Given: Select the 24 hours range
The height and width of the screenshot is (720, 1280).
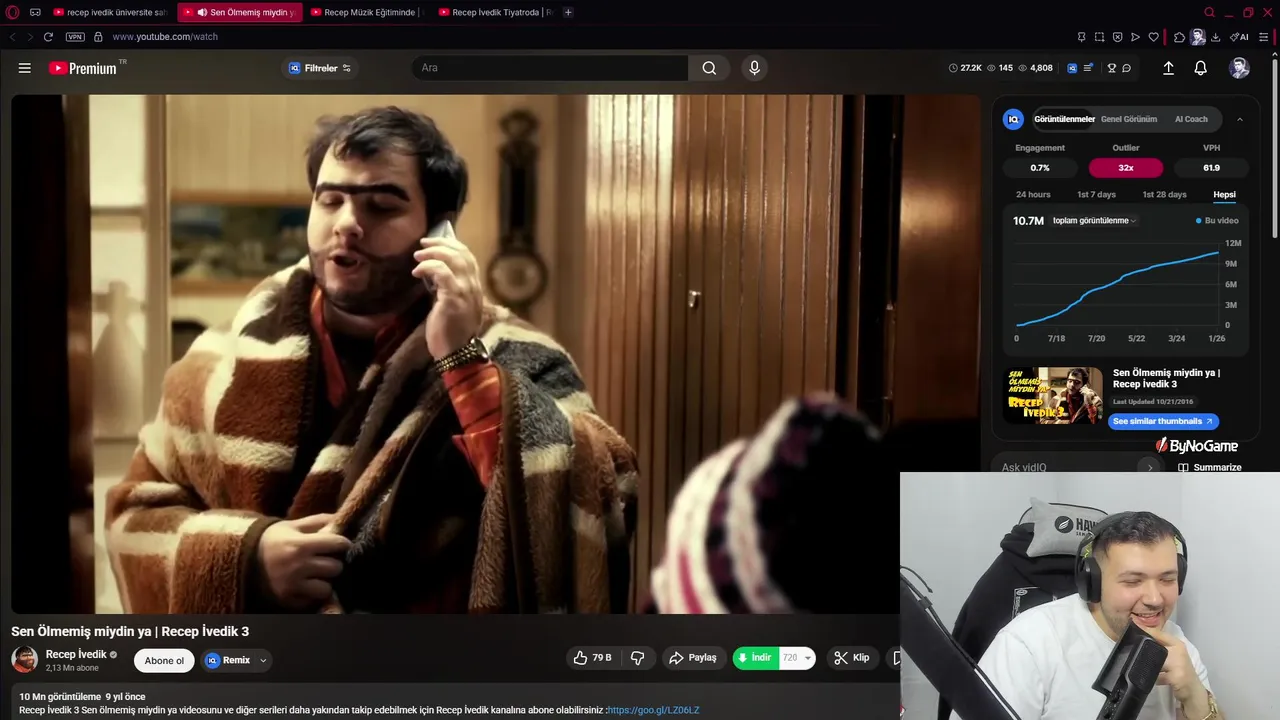Looking at the screenshot, I should [1033, 194].
